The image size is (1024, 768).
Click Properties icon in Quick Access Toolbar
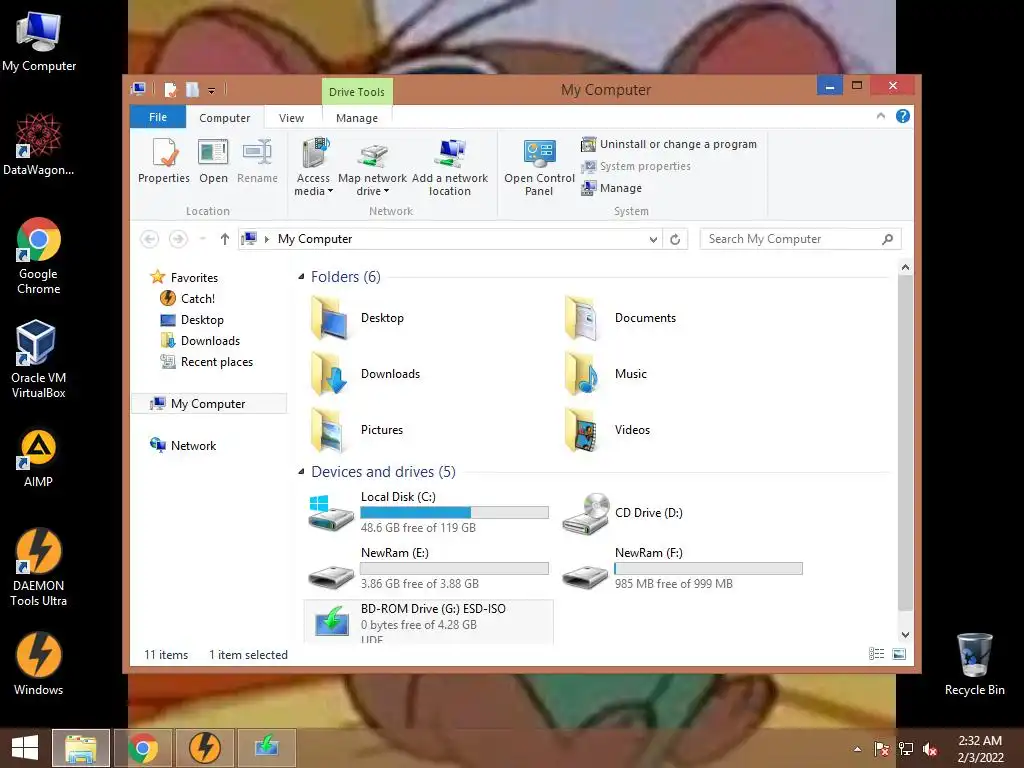point(170,89)
